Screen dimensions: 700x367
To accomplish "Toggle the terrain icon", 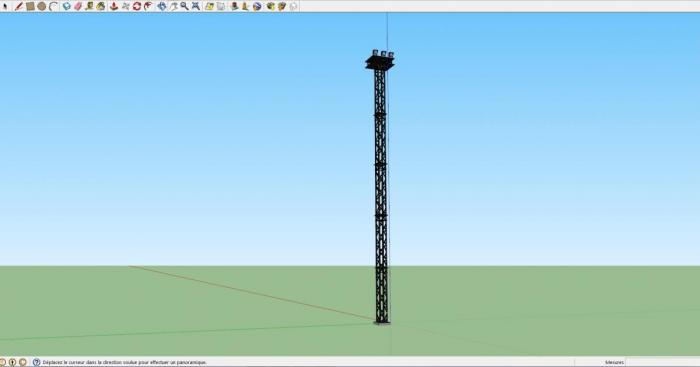I will [221, 6].
